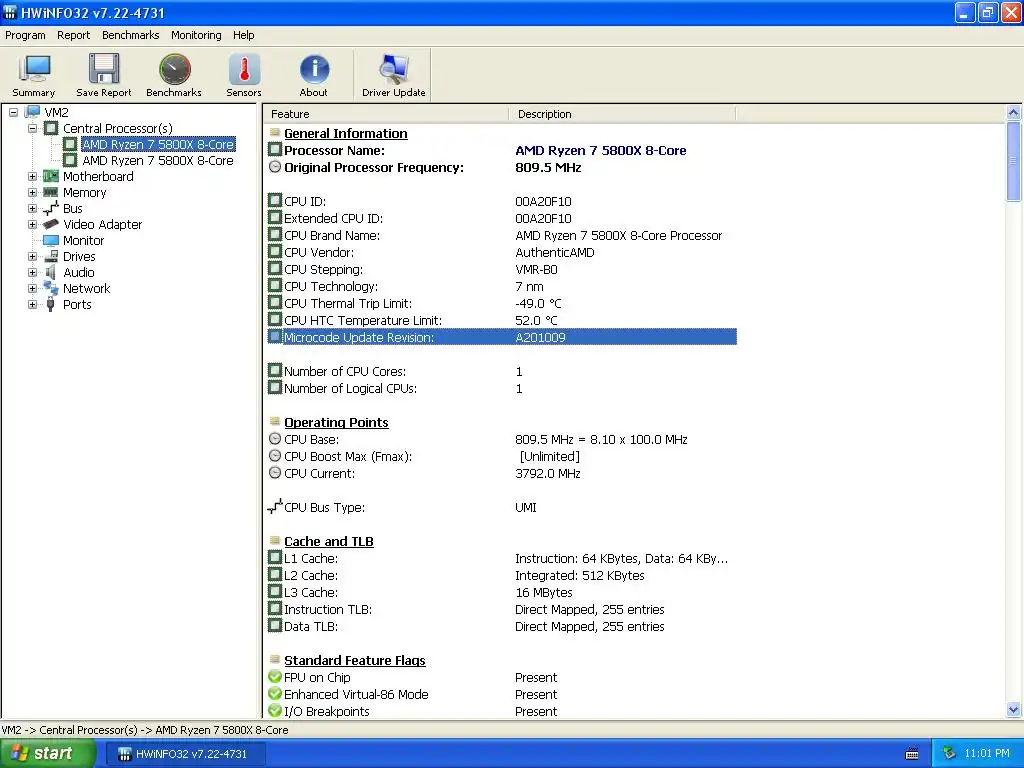Click the Central Processor(s) chip icon

[x=51, y=129]
